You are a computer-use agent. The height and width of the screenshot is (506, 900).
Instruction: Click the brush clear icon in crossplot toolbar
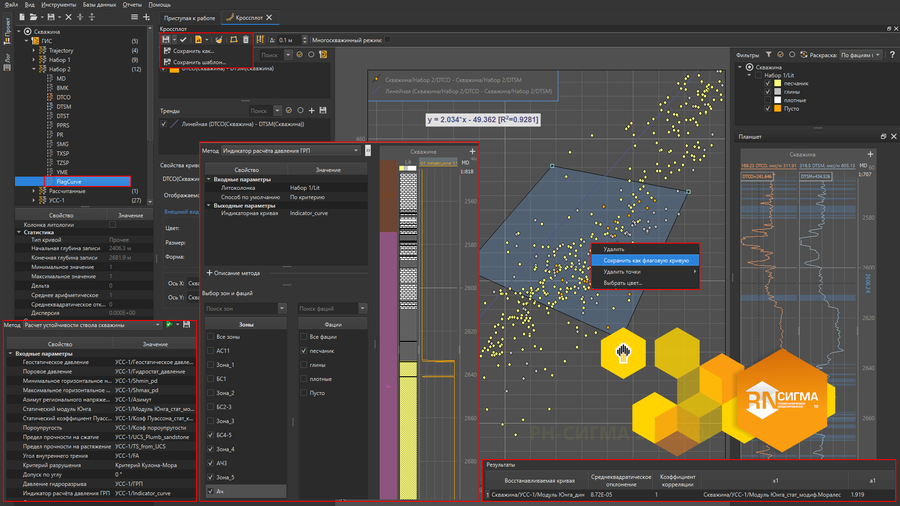tap(219, 40)
